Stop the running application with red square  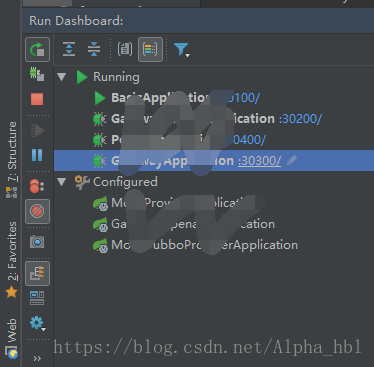37,99
